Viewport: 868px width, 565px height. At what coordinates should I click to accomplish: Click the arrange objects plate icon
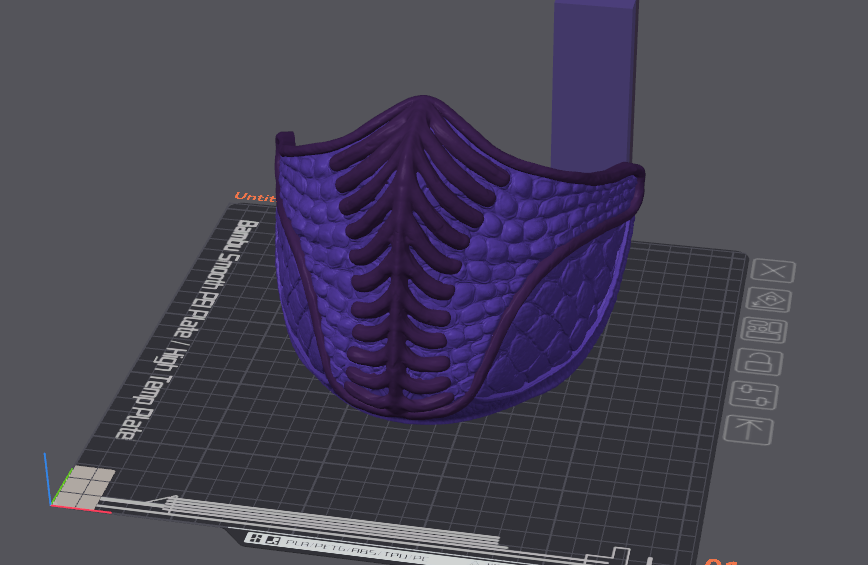(763, 331)
